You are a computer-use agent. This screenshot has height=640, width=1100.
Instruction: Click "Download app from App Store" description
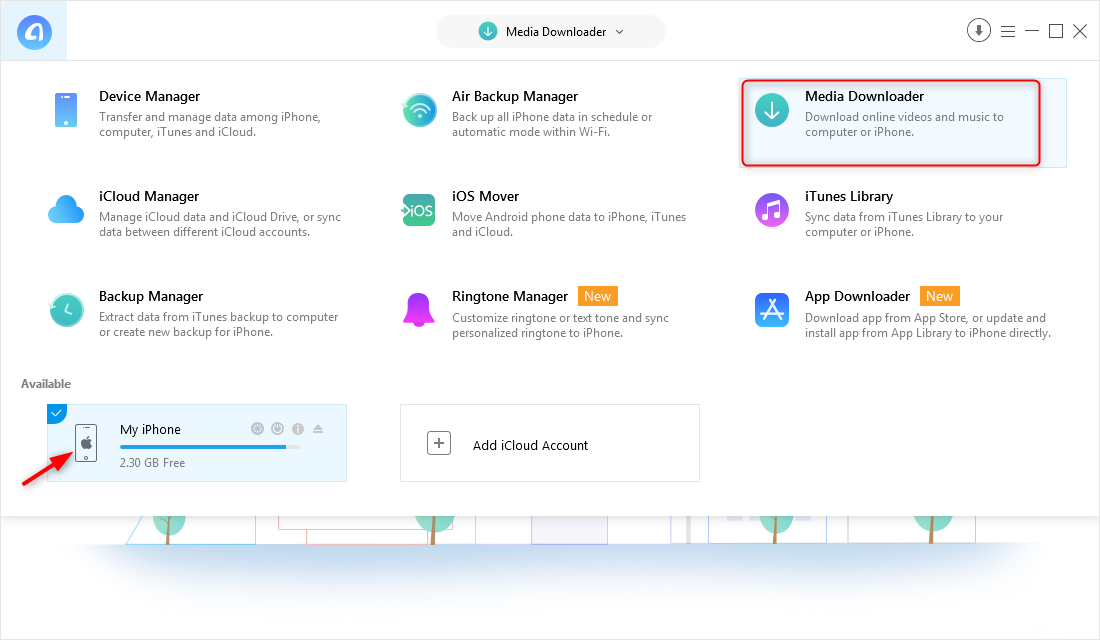click(x=928, y=325)
